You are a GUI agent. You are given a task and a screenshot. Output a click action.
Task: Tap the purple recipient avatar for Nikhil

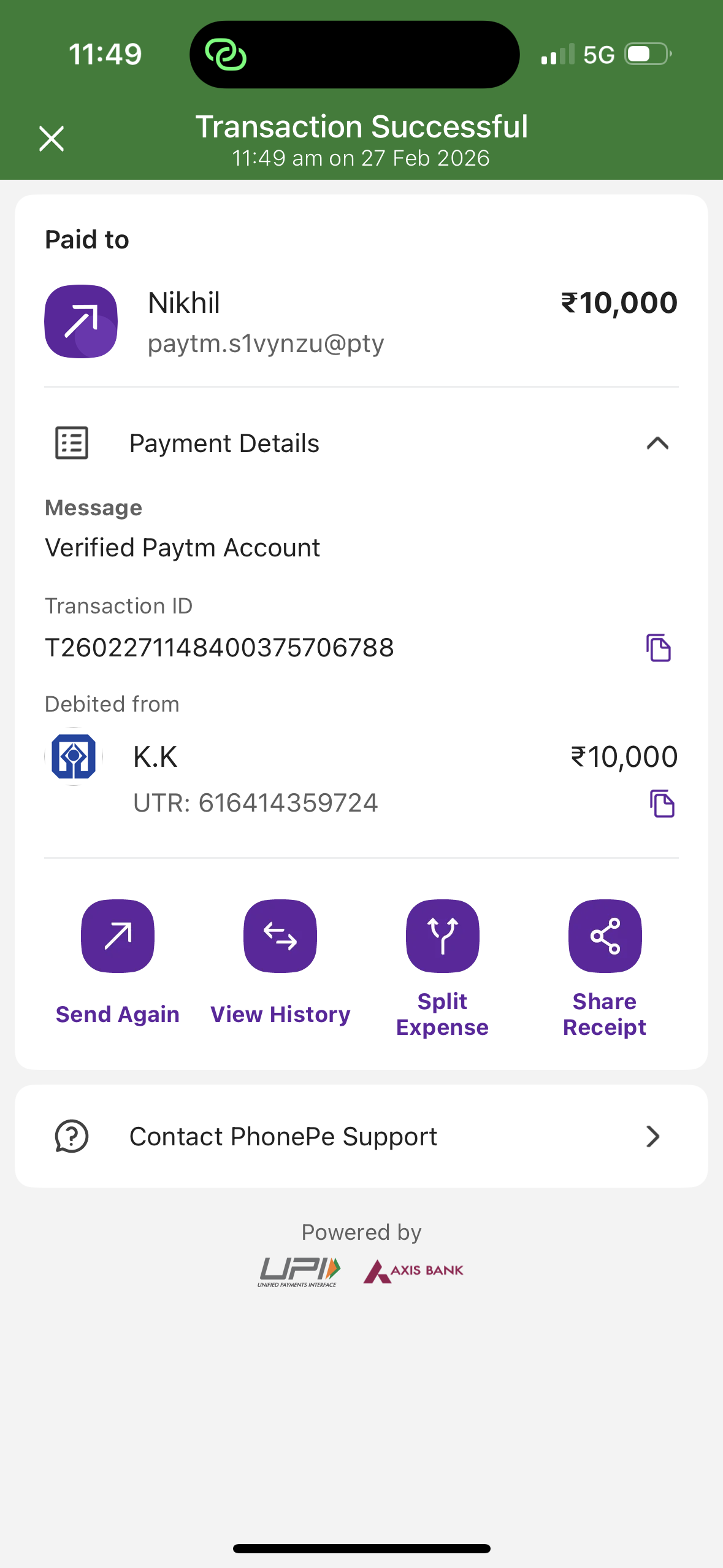[x=81, y=321]
